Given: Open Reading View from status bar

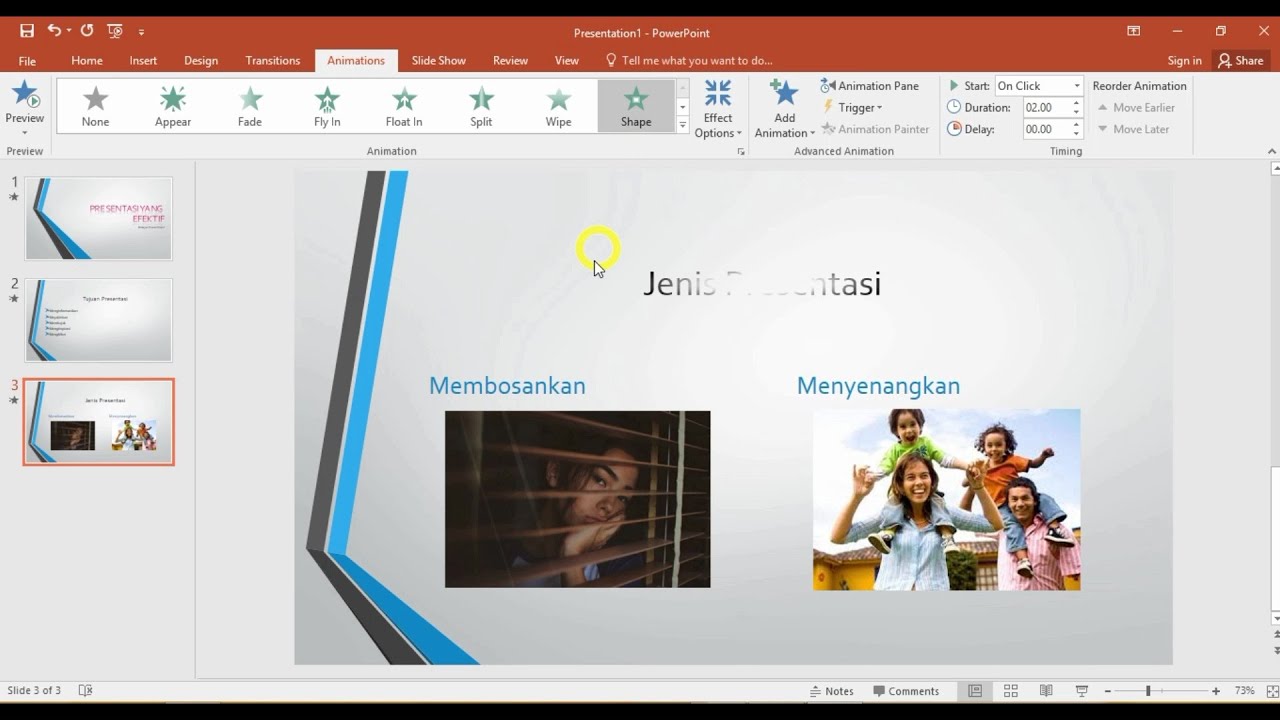Looking at the screenshot, I should 1046,690.
